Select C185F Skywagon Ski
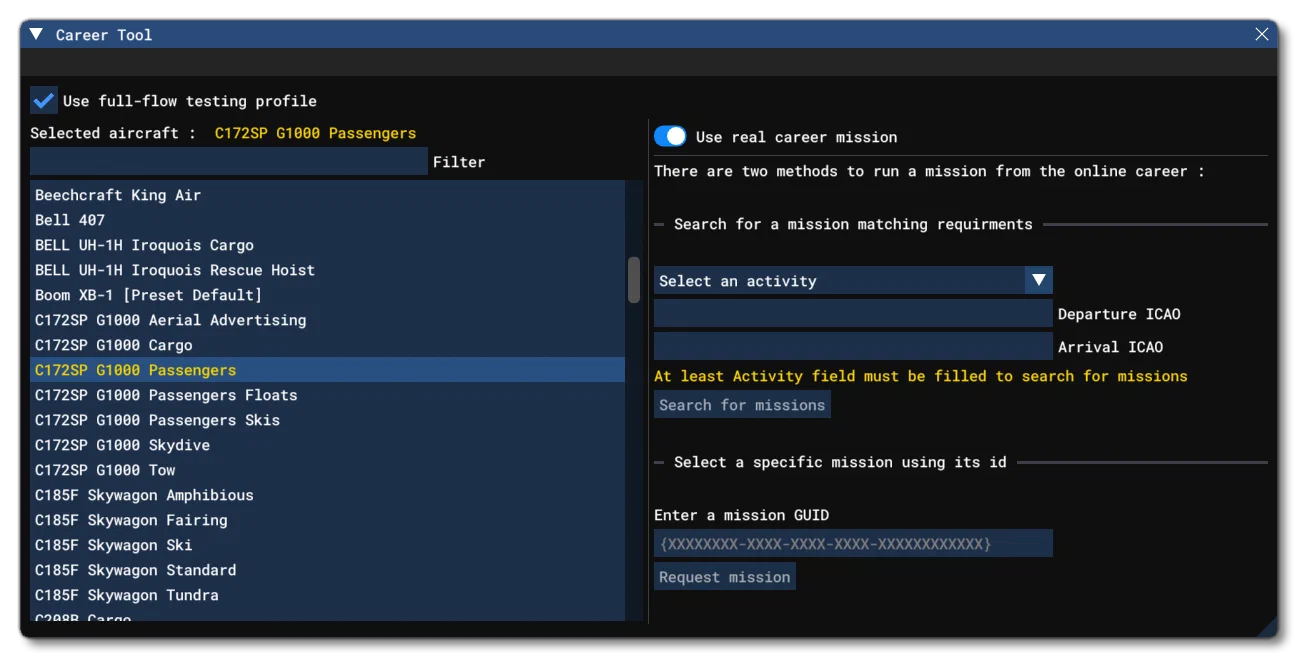 click(327, 545)
